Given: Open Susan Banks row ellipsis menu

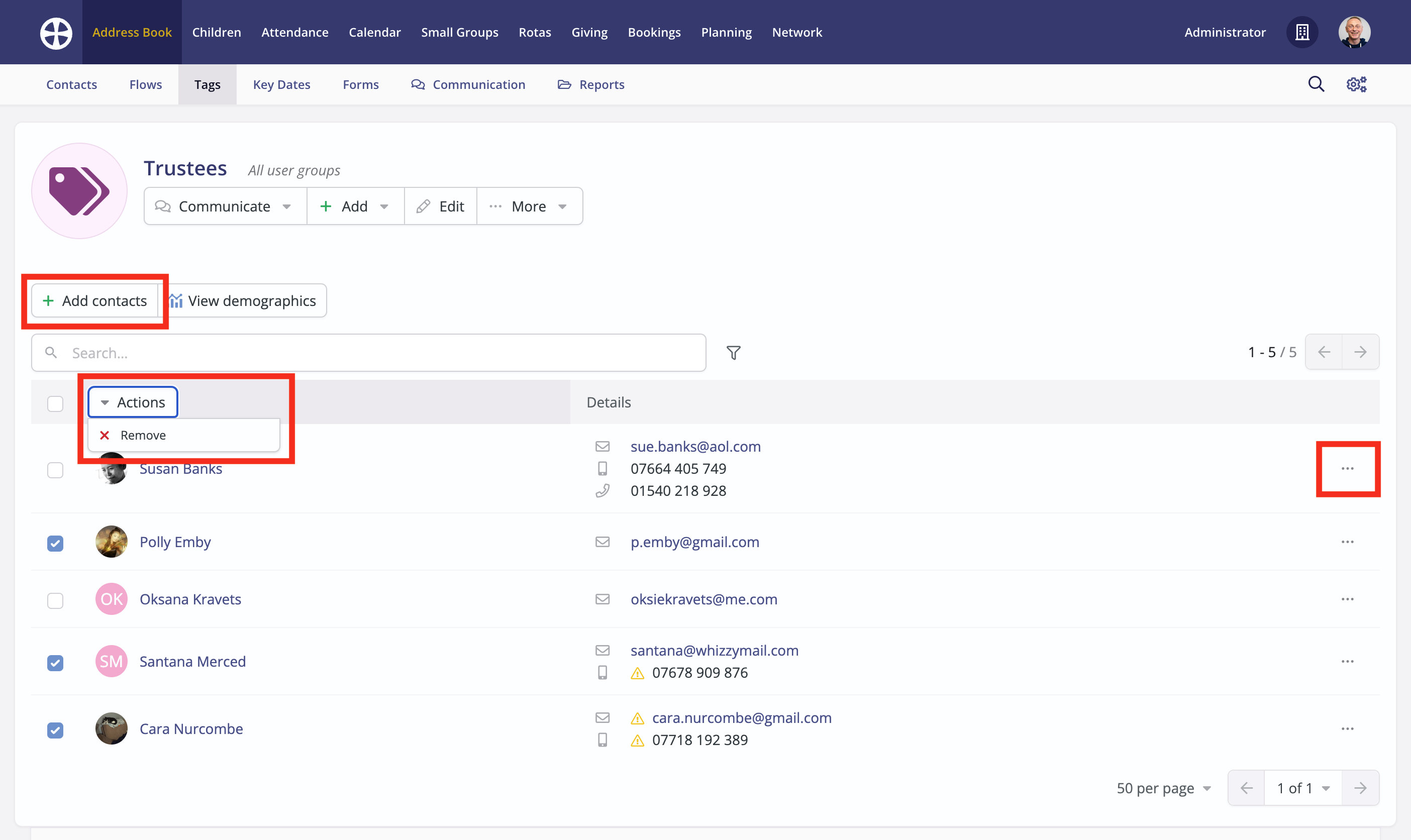Looking at the screenshot, I should click(1347, 469).
